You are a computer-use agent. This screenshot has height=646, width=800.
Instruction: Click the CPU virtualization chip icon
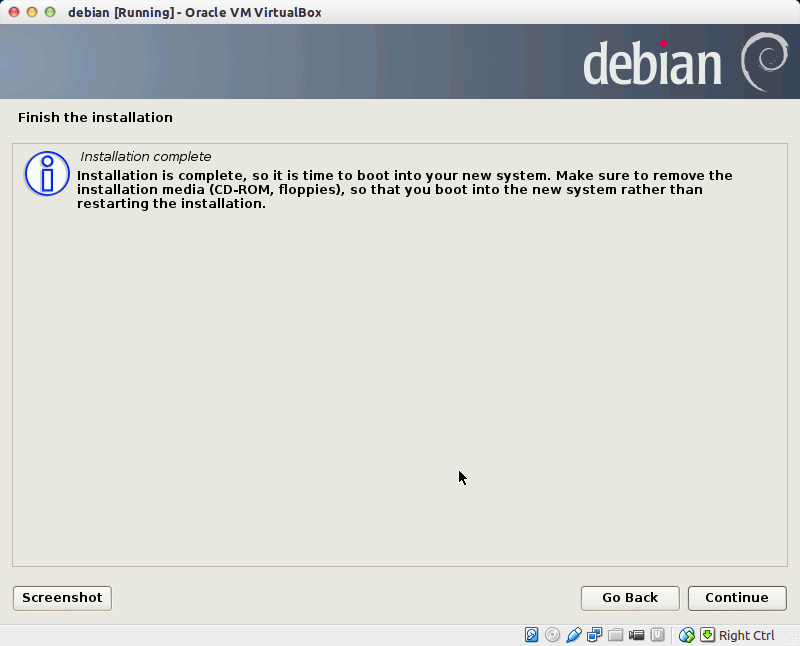coord(657,635)
